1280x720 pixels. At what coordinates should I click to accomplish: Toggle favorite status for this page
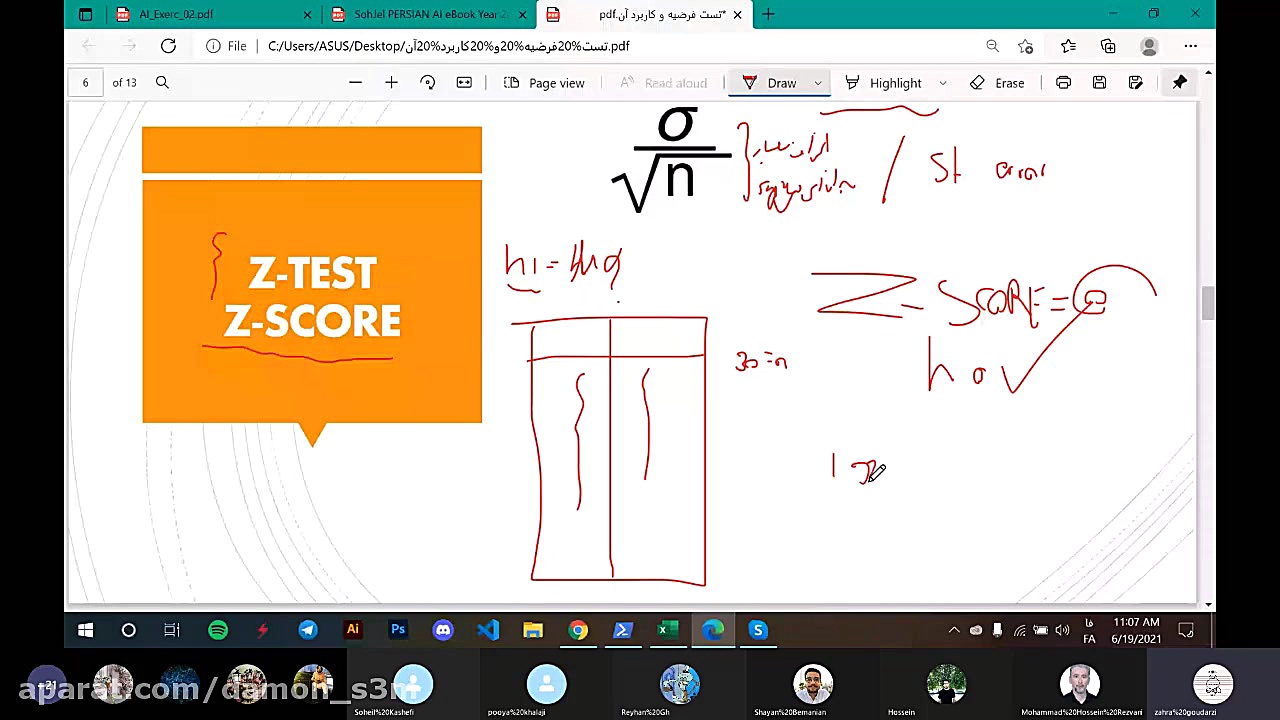click(x=1026, y=46)
